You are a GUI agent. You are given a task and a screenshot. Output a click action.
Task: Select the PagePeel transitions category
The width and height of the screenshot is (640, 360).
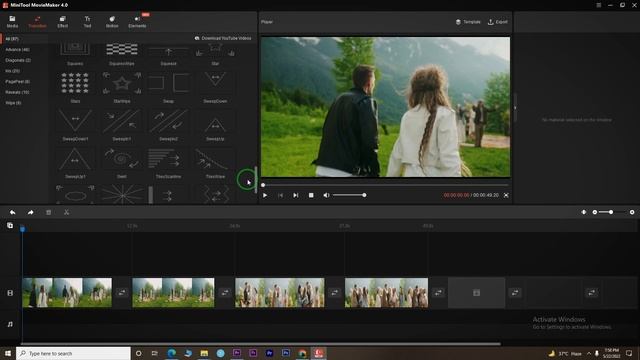[x=18, y=81]
